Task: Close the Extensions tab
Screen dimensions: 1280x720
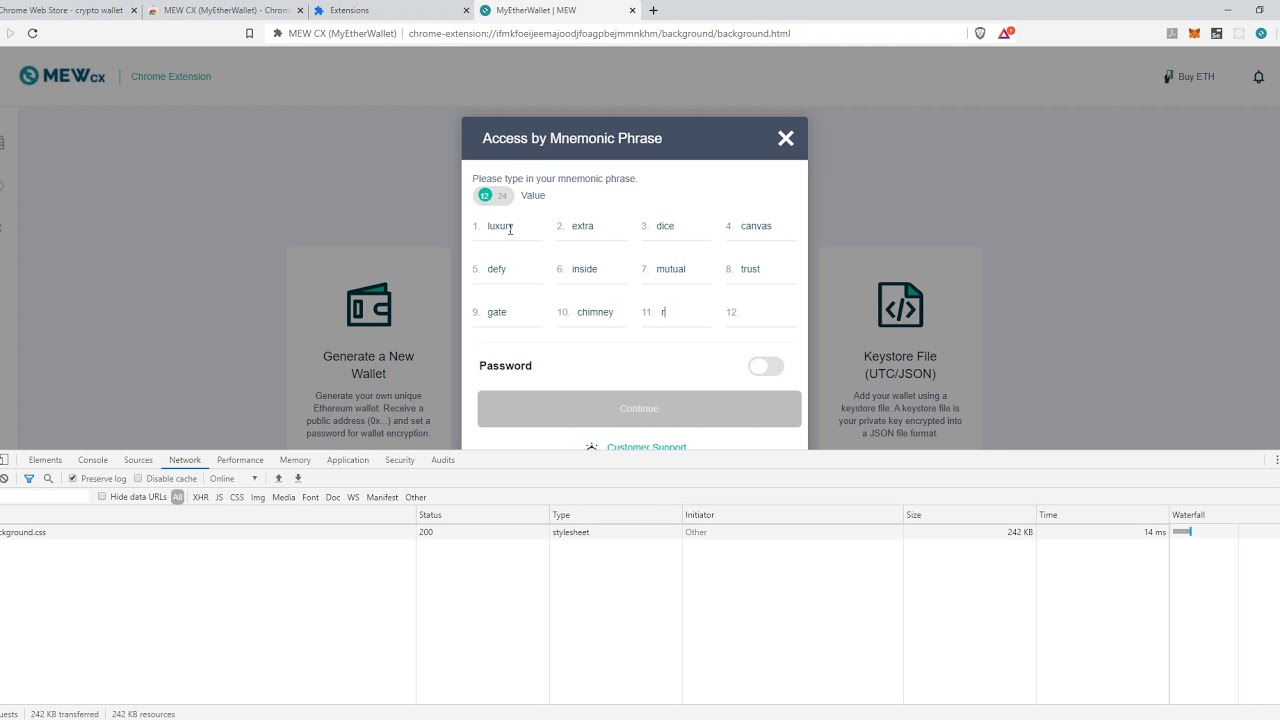Action: [466, 10]
